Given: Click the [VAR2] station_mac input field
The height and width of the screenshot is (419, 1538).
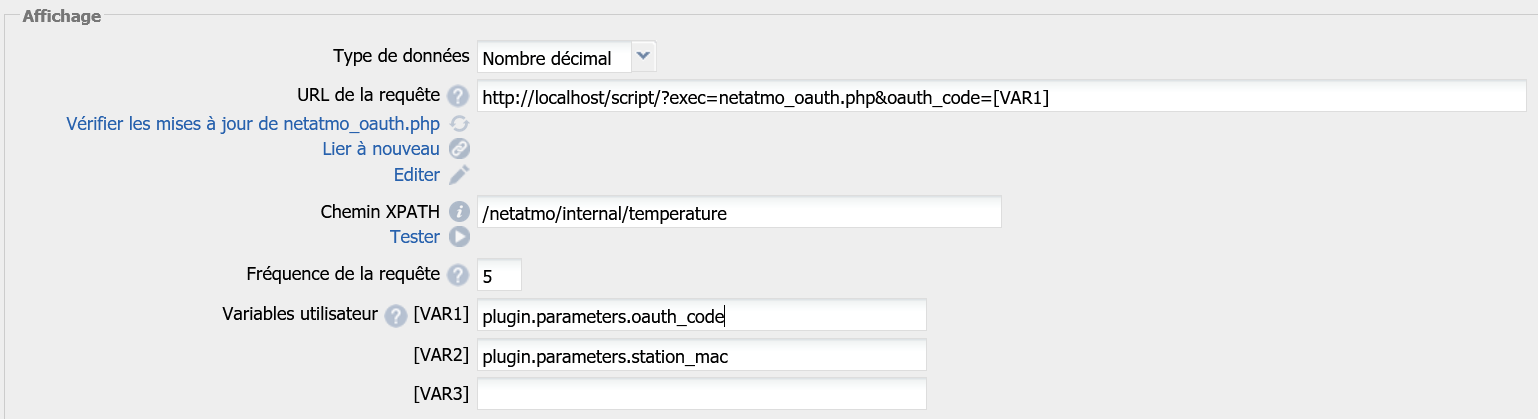Looking at the screenshot, I should tap(702, 355).
